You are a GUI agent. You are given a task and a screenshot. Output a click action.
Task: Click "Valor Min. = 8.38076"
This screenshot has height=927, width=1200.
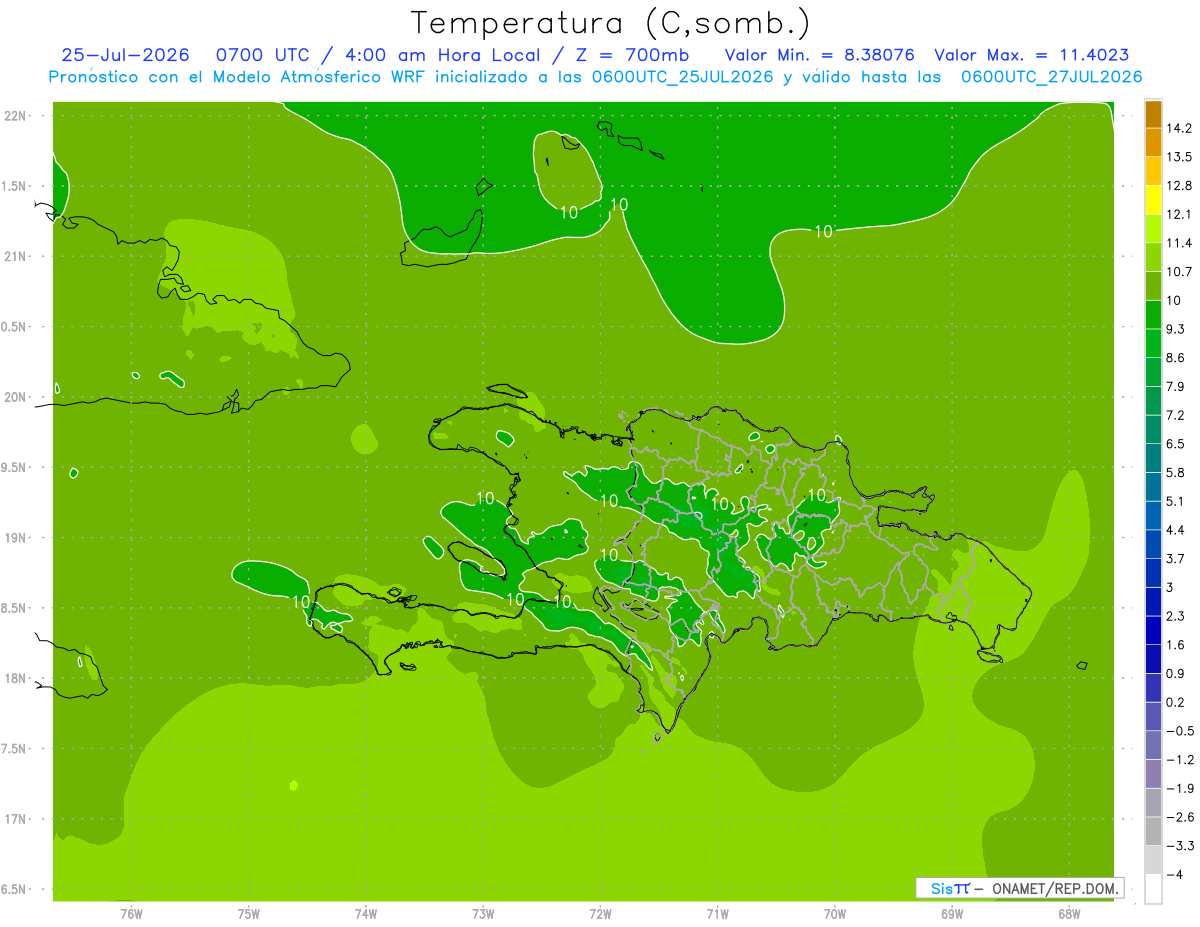tap(819, 55)
